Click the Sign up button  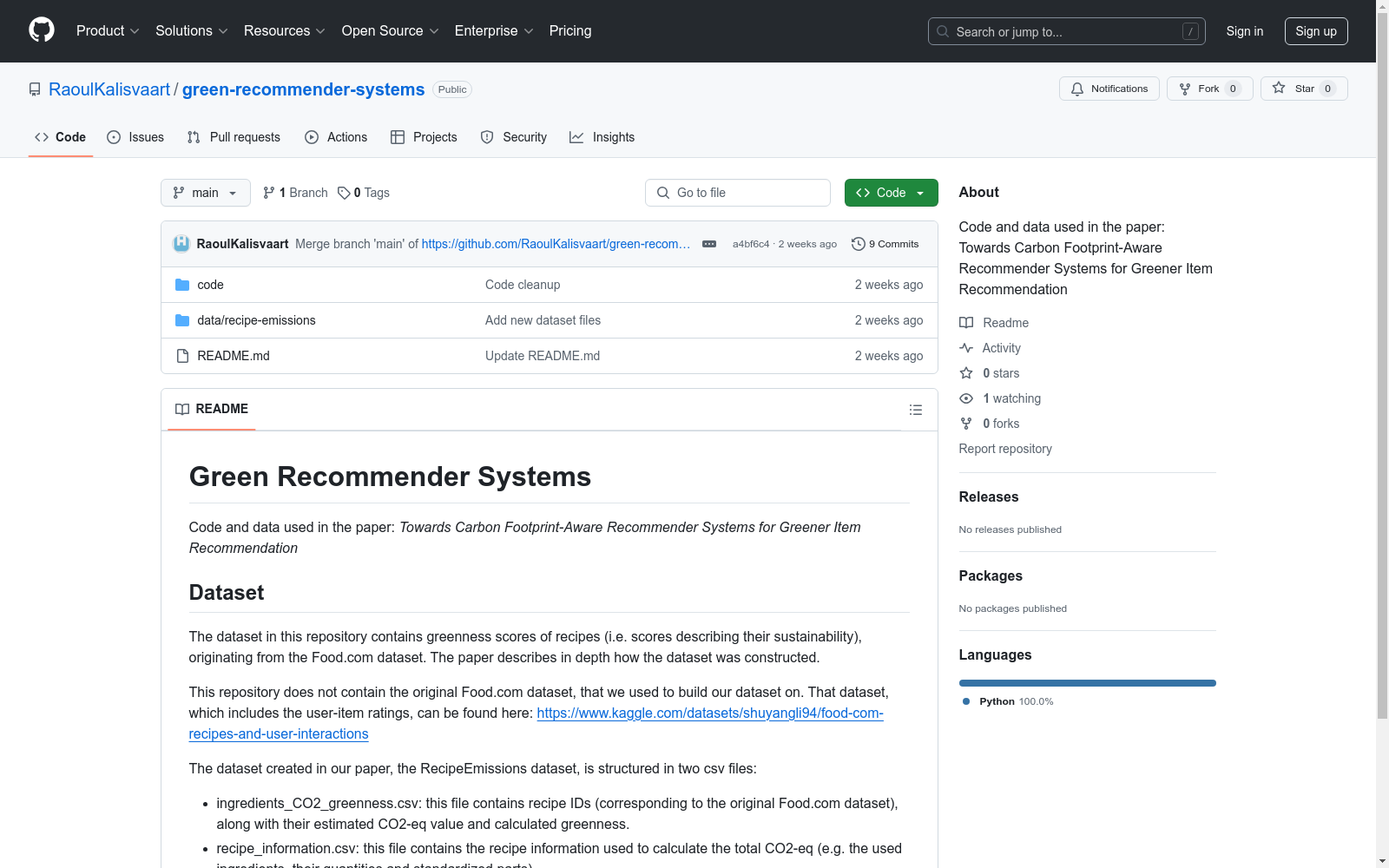click(x=1316, y=31)
